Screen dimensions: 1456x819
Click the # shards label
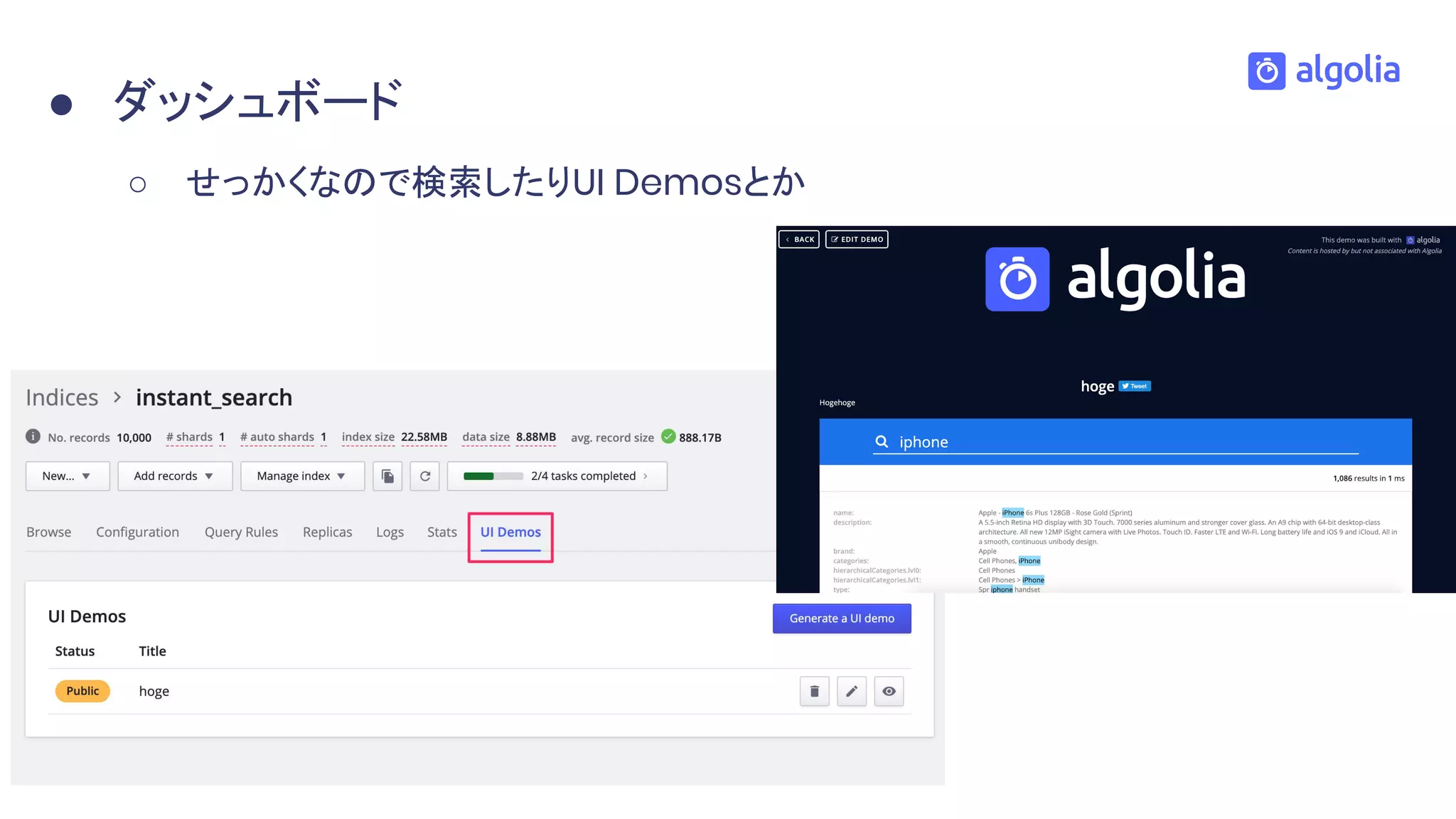189,437
